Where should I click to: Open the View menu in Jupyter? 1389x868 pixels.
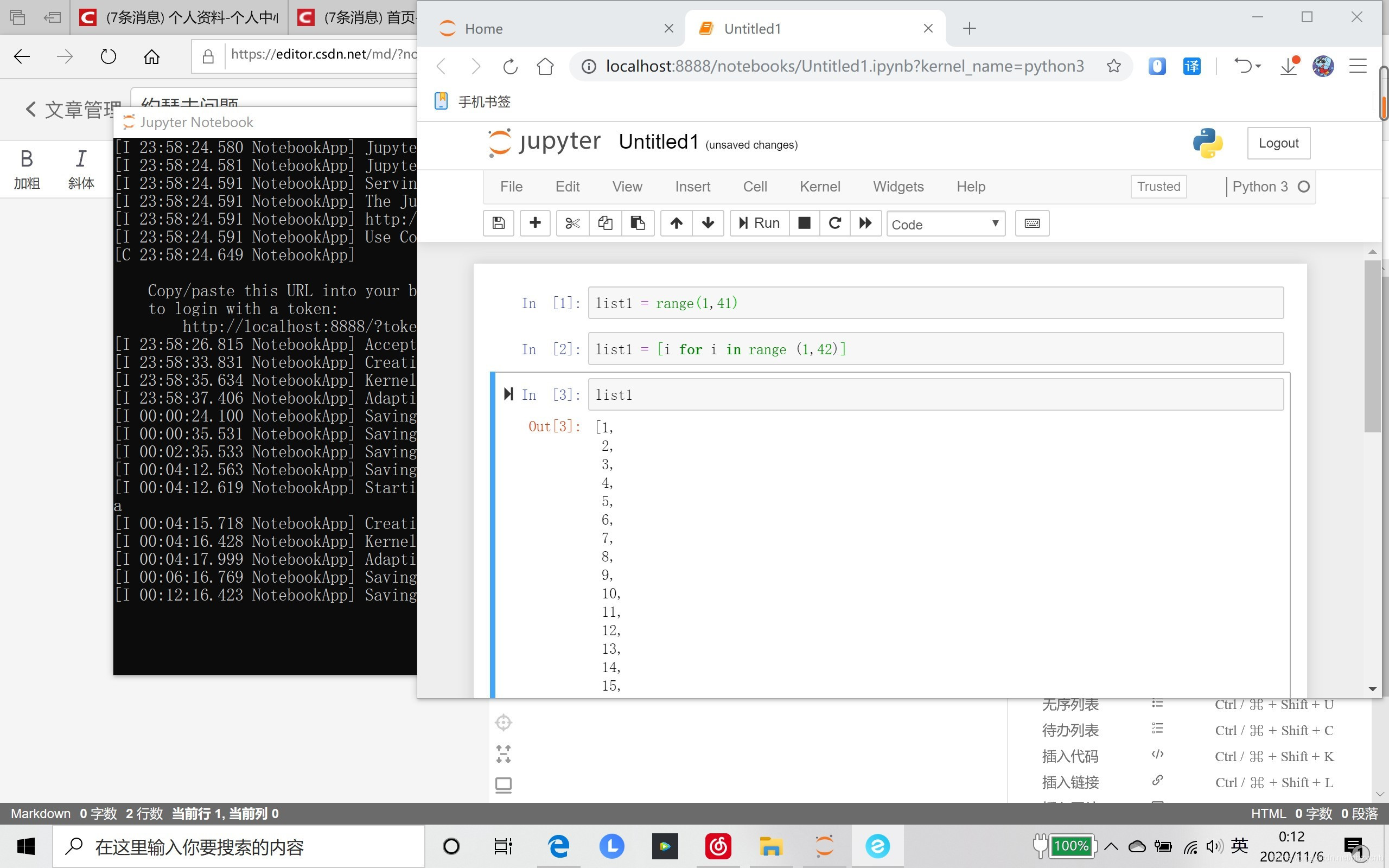pos(627,187)
